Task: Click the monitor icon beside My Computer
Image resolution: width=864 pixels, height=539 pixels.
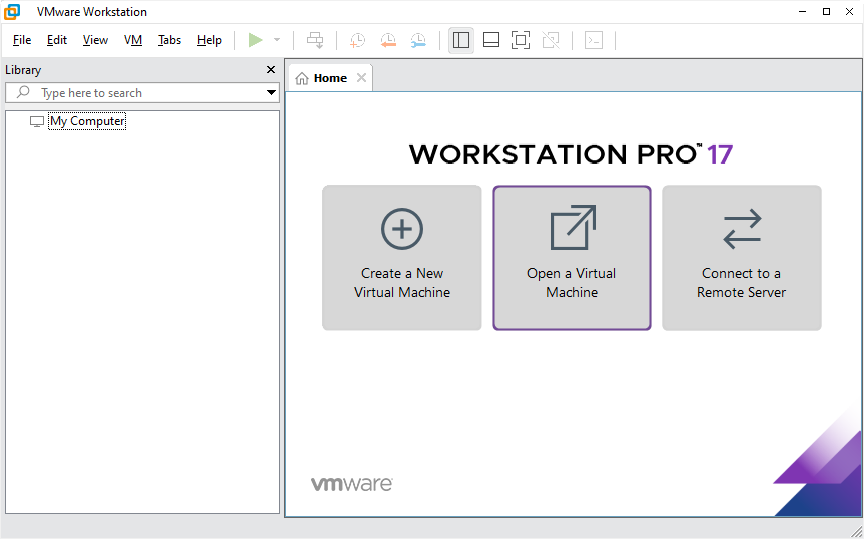Action: point(36,121)
